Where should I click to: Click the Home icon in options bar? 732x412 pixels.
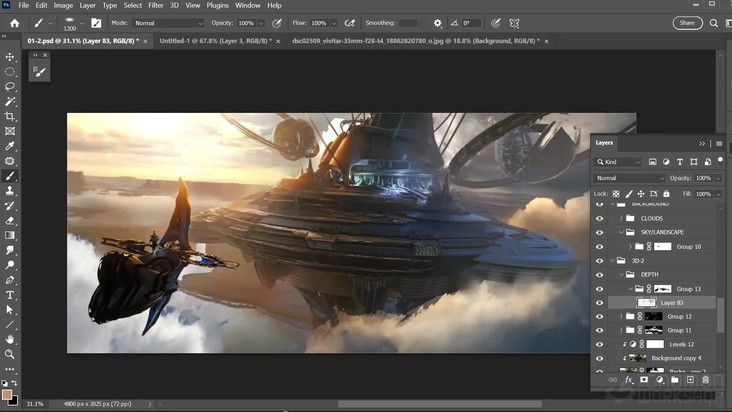14,23
